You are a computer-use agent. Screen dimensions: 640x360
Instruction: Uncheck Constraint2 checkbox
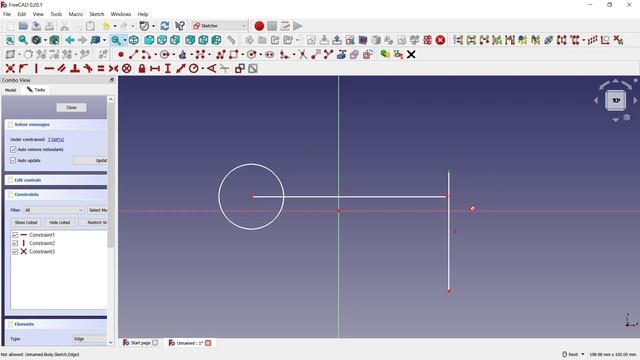(15, 243)
